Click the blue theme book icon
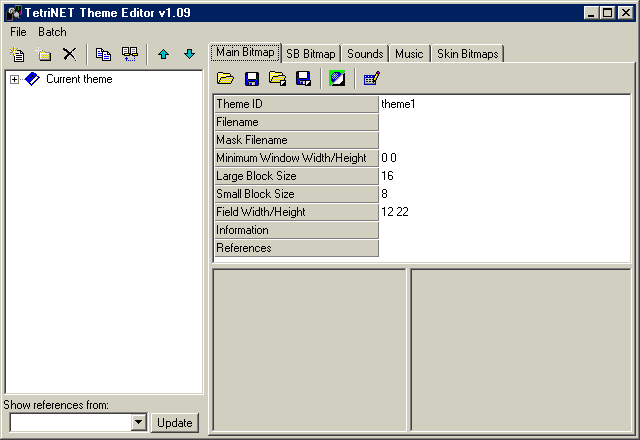 [32, 79]
